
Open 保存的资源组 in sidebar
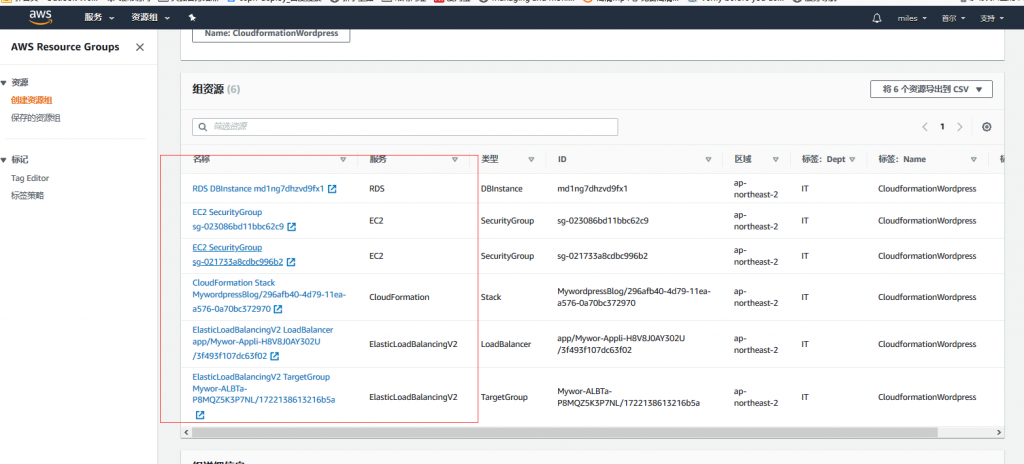click(36, 118)
